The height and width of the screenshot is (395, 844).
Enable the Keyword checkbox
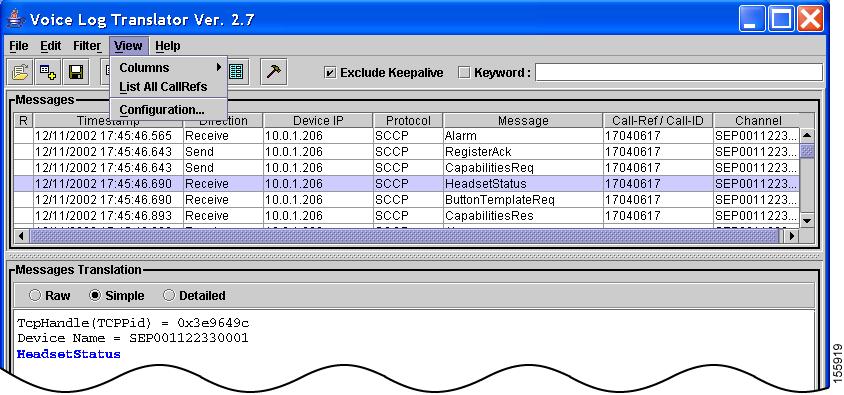(464, 73)
